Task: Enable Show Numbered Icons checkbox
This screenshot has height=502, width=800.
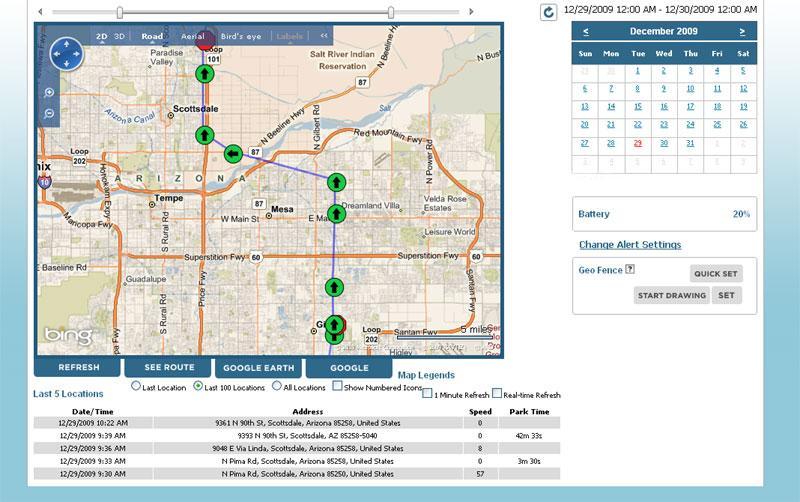Action: click(x=337, y=386)
